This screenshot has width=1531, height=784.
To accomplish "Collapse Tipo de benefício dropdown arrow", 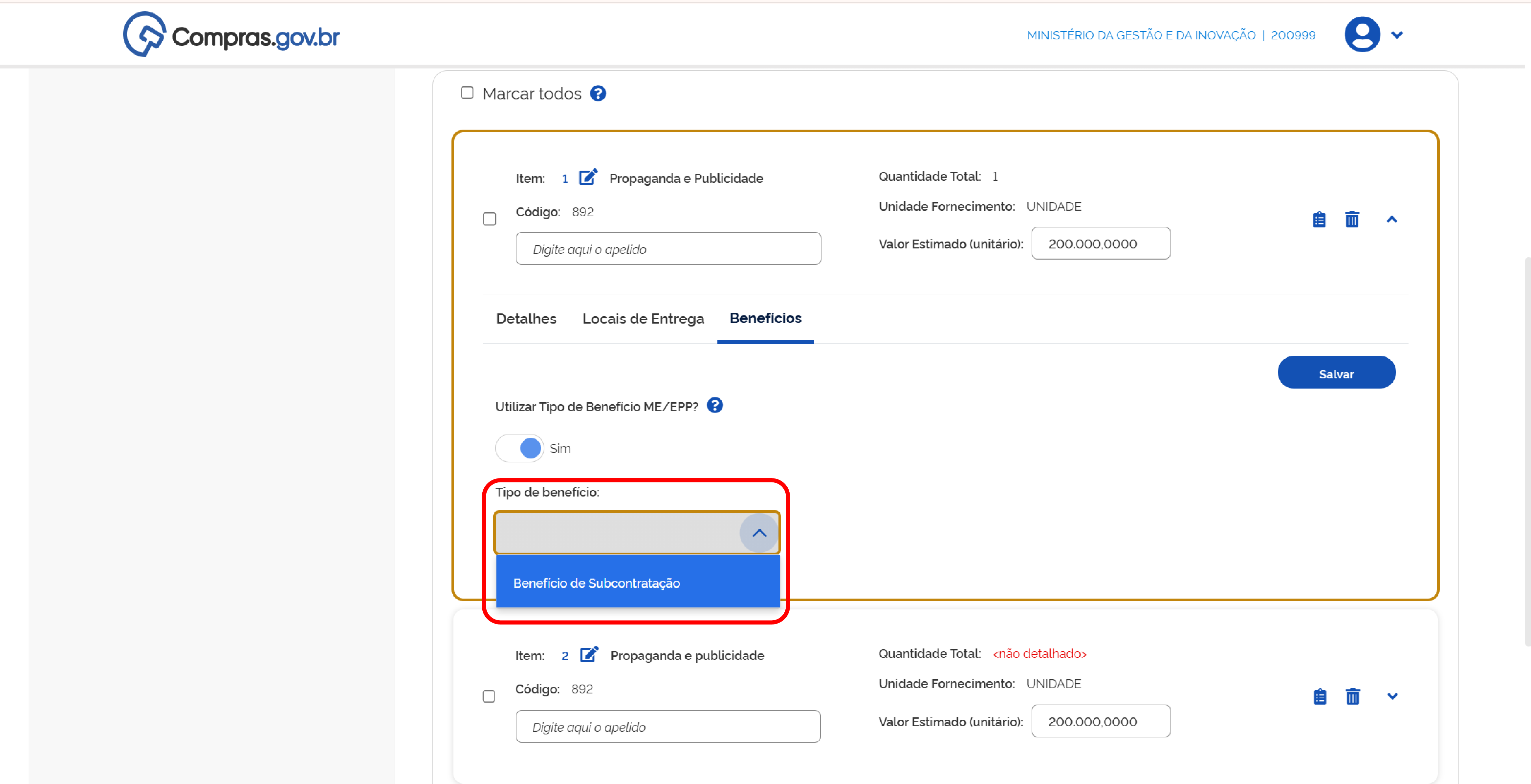I will coord(759,533).
